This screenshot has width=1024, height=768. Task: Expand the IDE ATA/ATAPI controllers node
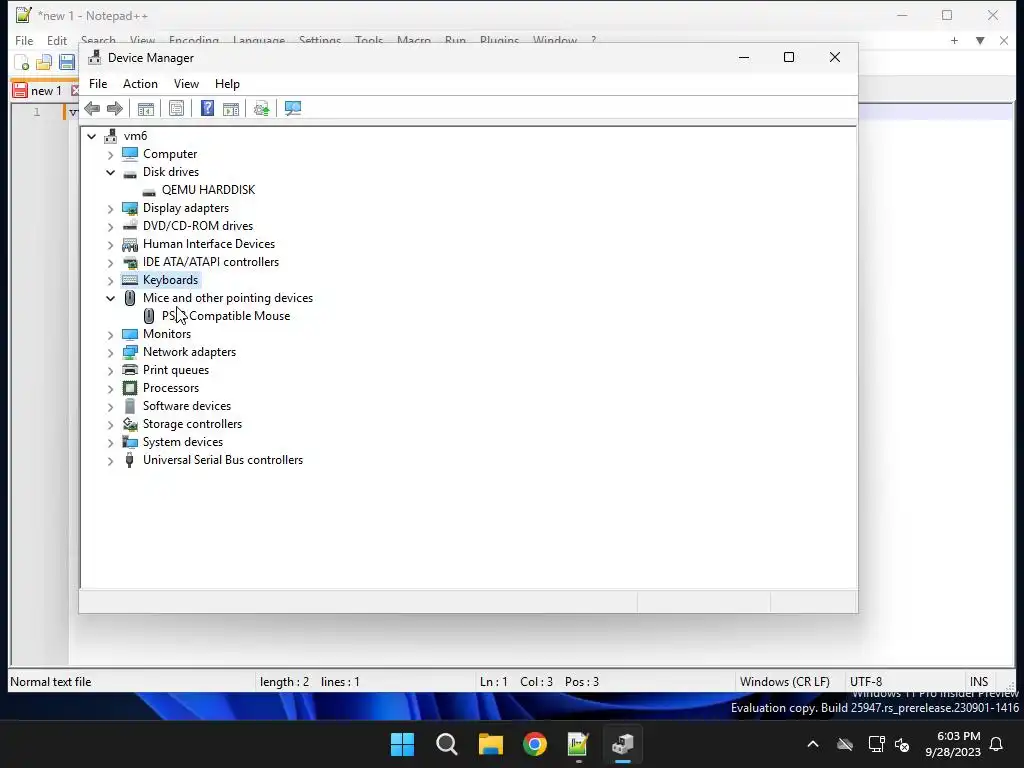click(110, 263)
